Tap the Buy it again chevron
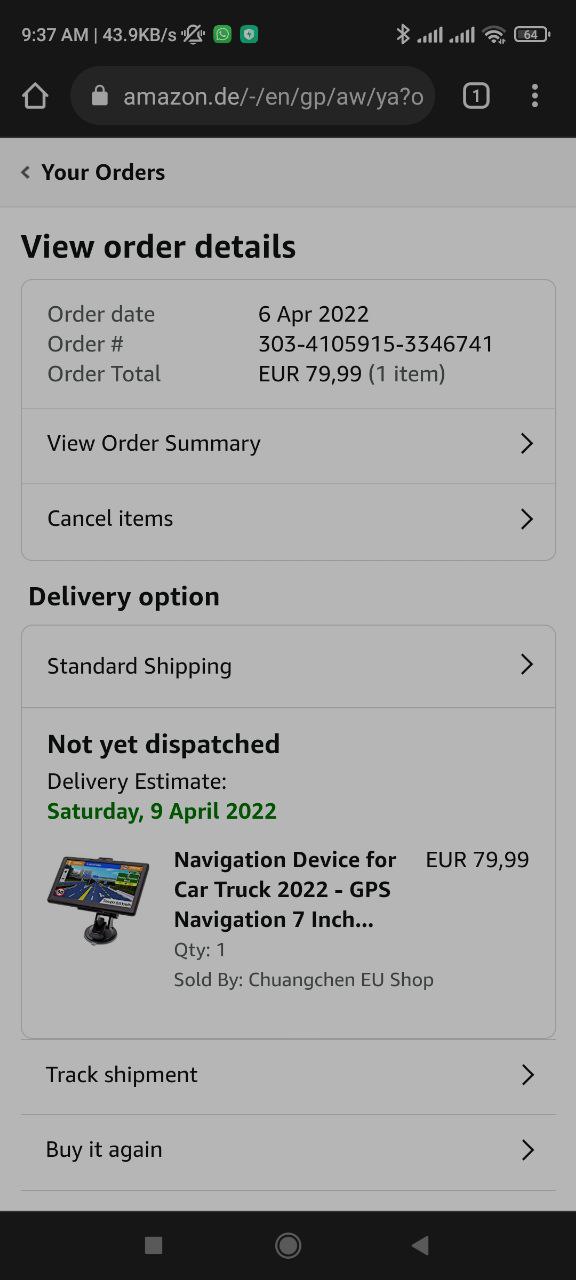576x1280 pixels. pyautogui.click(x=527, y=1150)
